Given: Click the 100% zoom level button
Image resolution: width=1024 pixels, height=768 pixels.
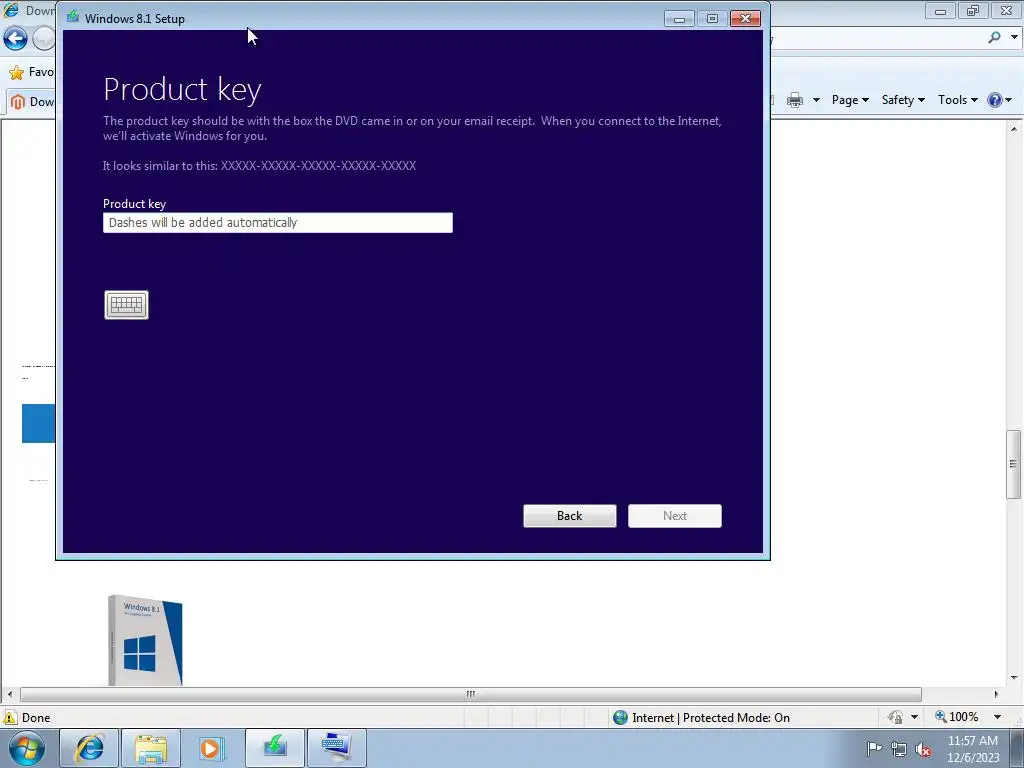Looking at the screenshot, I should (x=957, y=717).
